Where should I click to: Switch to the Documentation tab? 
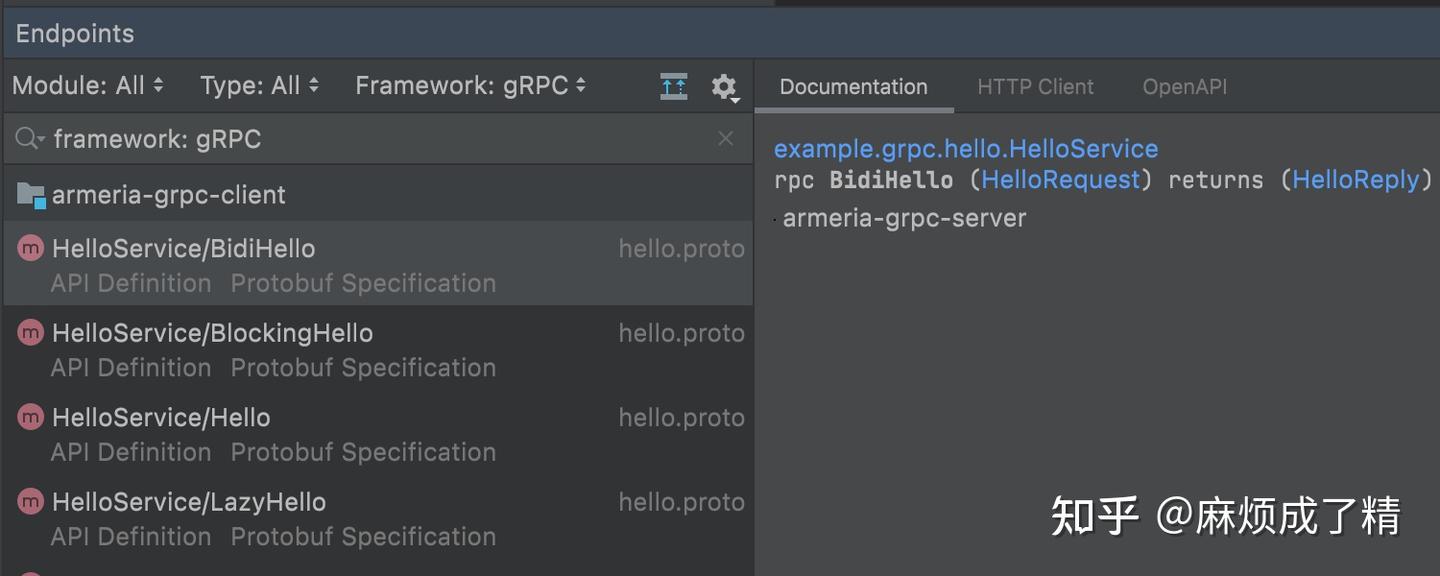pyautogui.click(x=853, y=87)
